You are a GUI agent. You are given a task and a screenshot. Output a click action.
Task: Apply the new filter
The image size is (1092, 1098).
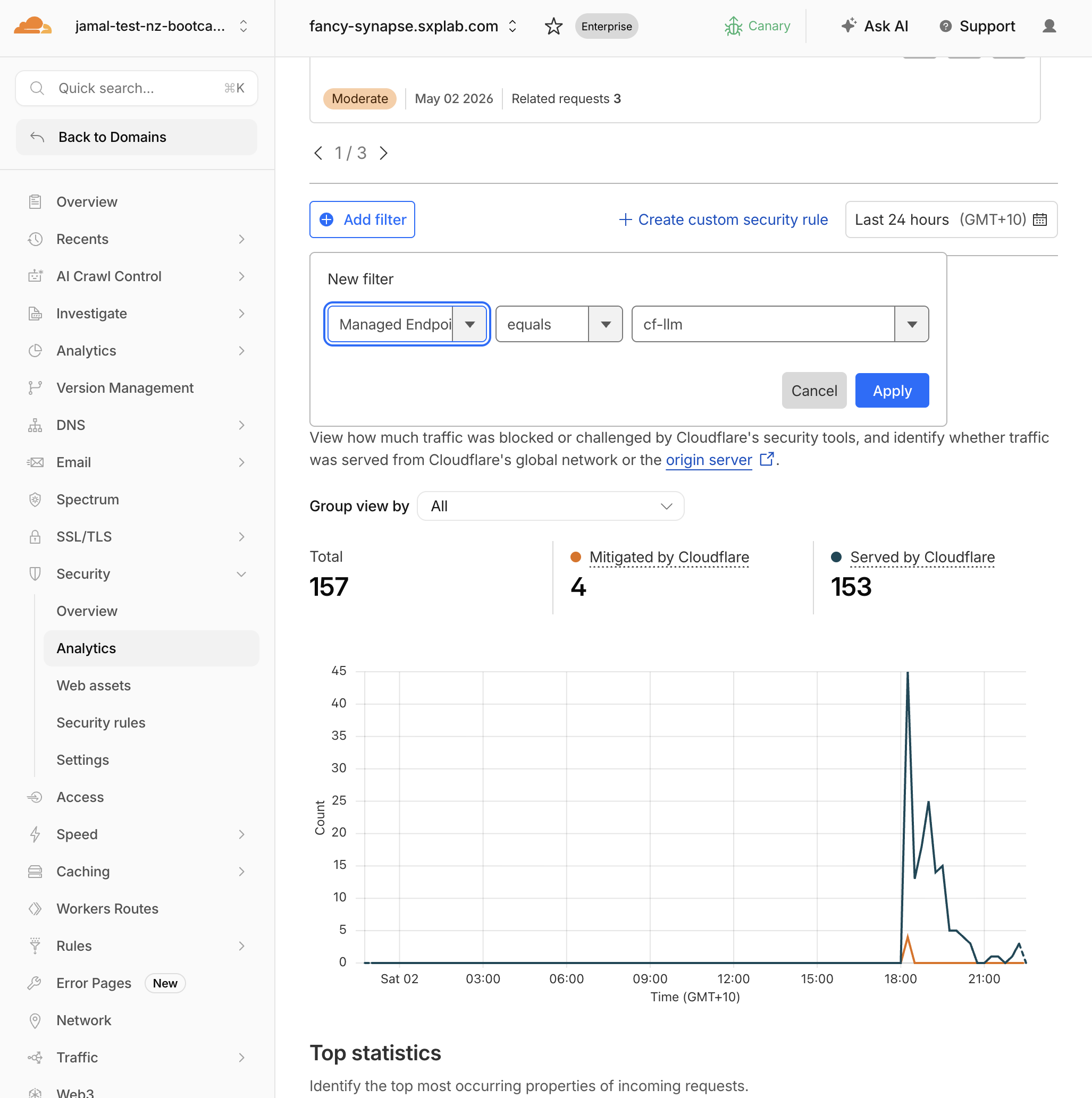(x=892, y=391)
